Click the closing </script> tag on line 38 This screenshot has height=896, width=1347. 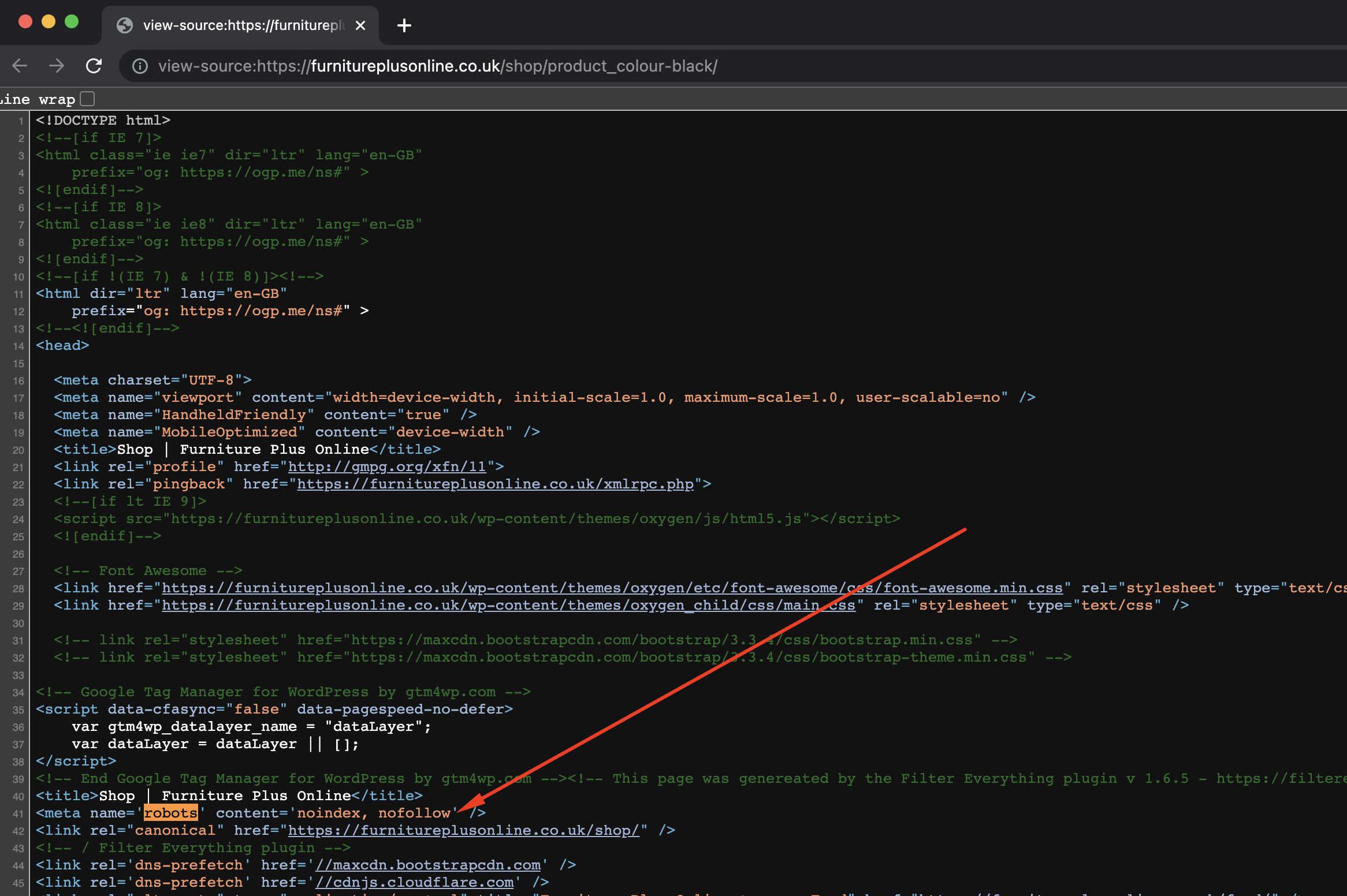pos(76,761)
